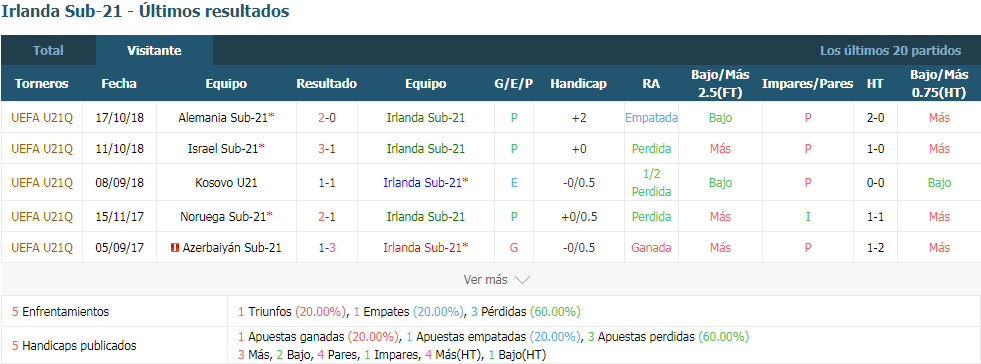Click the 2-0 result against Alemania

327,117
